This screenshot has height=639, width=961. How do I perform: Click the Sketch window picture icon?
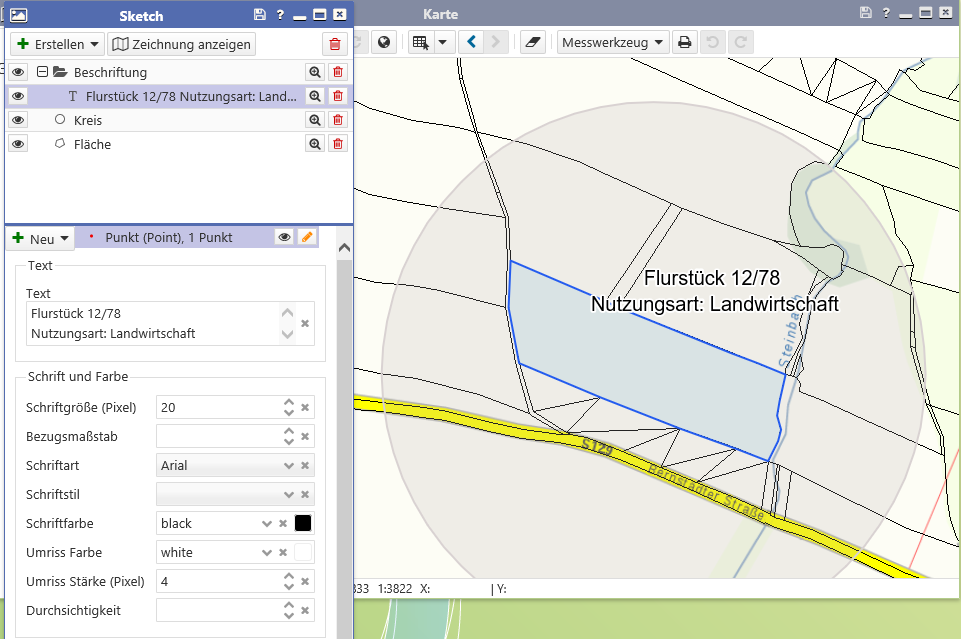[18, 15]
